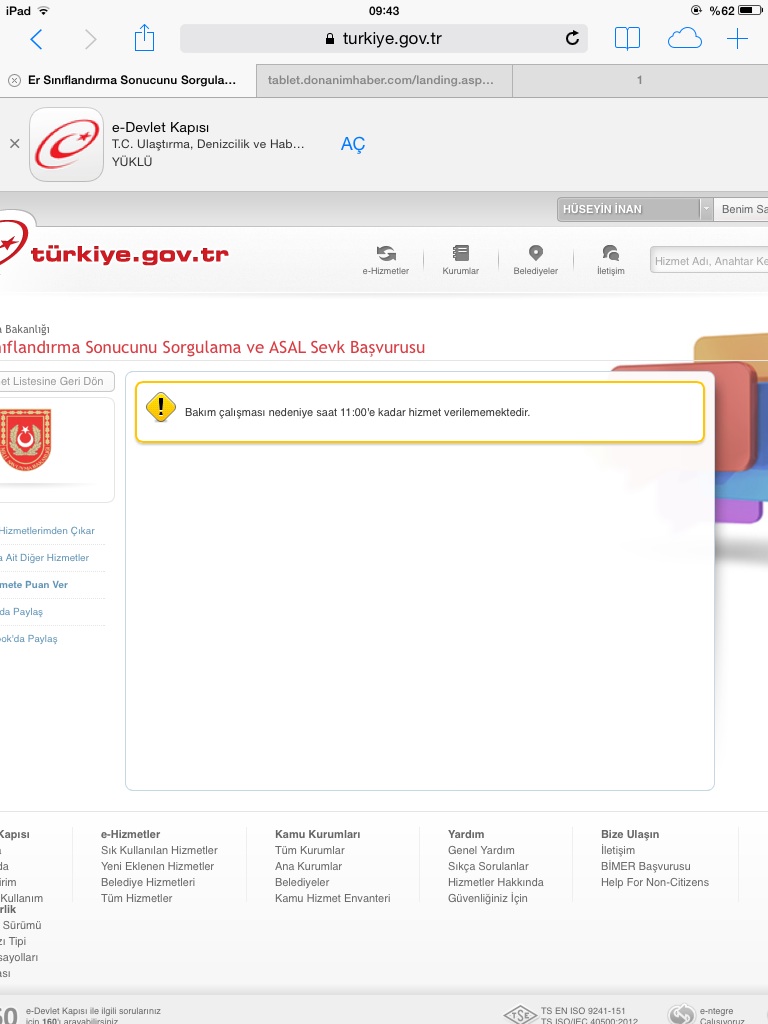
Task: Open Tüm Kurumlar footer link
Action: [310, 850]
